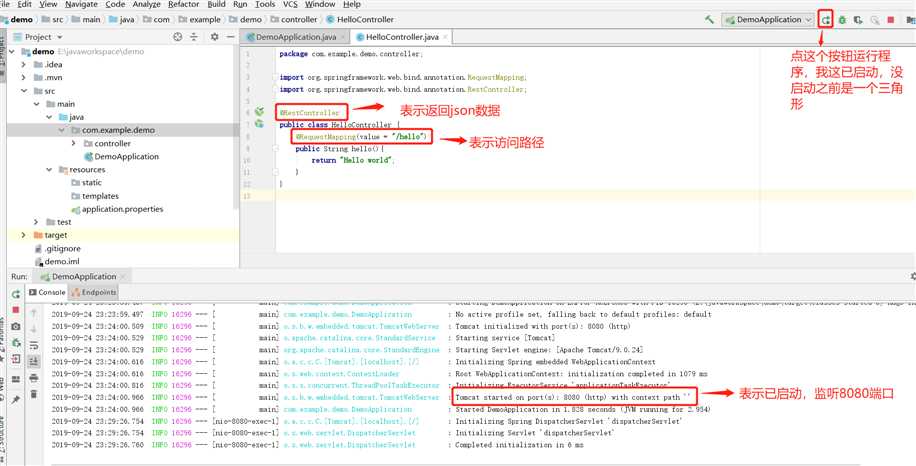Select the .gitignore file
Viewport: 916px width, 466px height.
(57, 249)
